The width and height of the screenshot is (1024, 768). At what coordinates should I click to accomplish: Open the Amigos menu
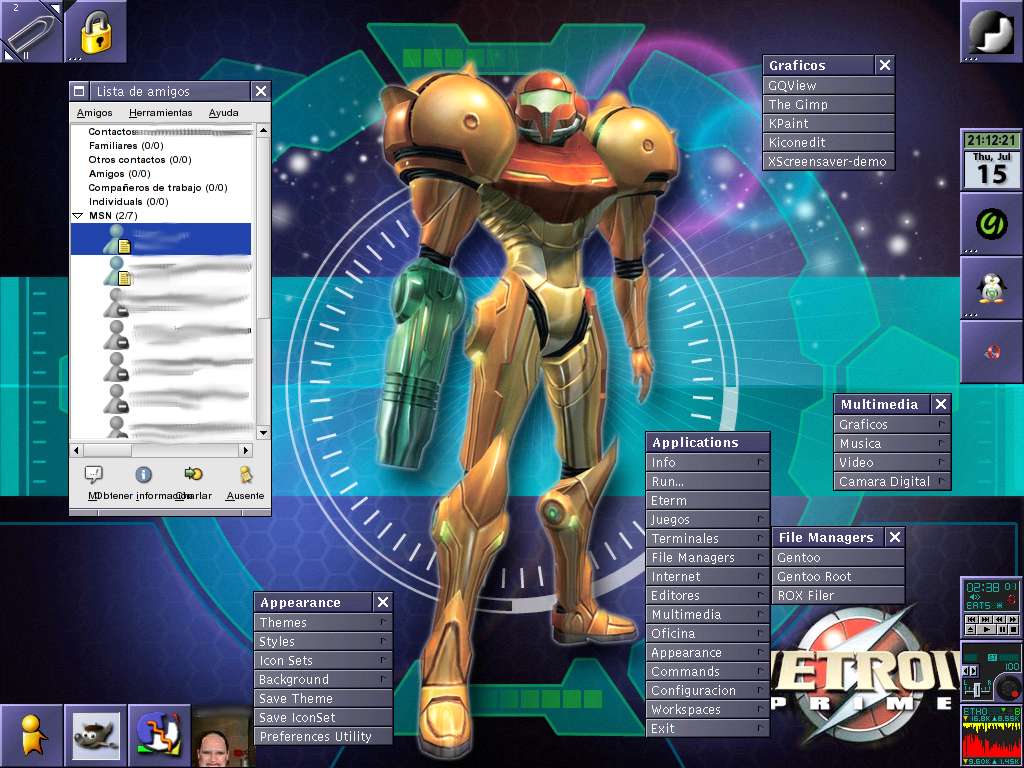95,113
